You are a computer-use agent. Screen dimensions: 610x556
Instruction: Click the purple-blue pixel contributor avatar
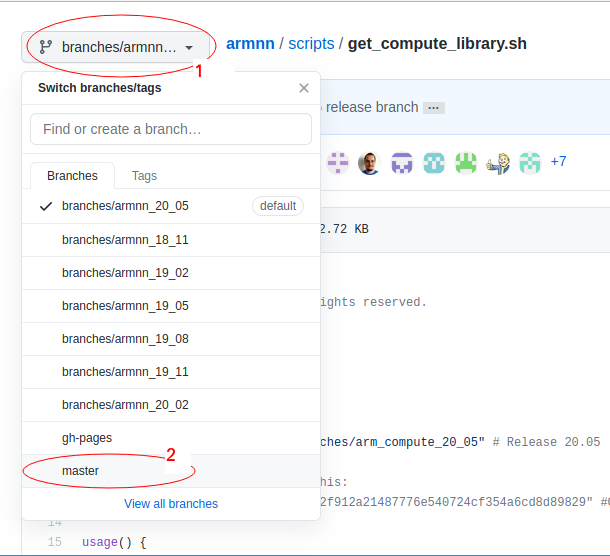(401, 163)
